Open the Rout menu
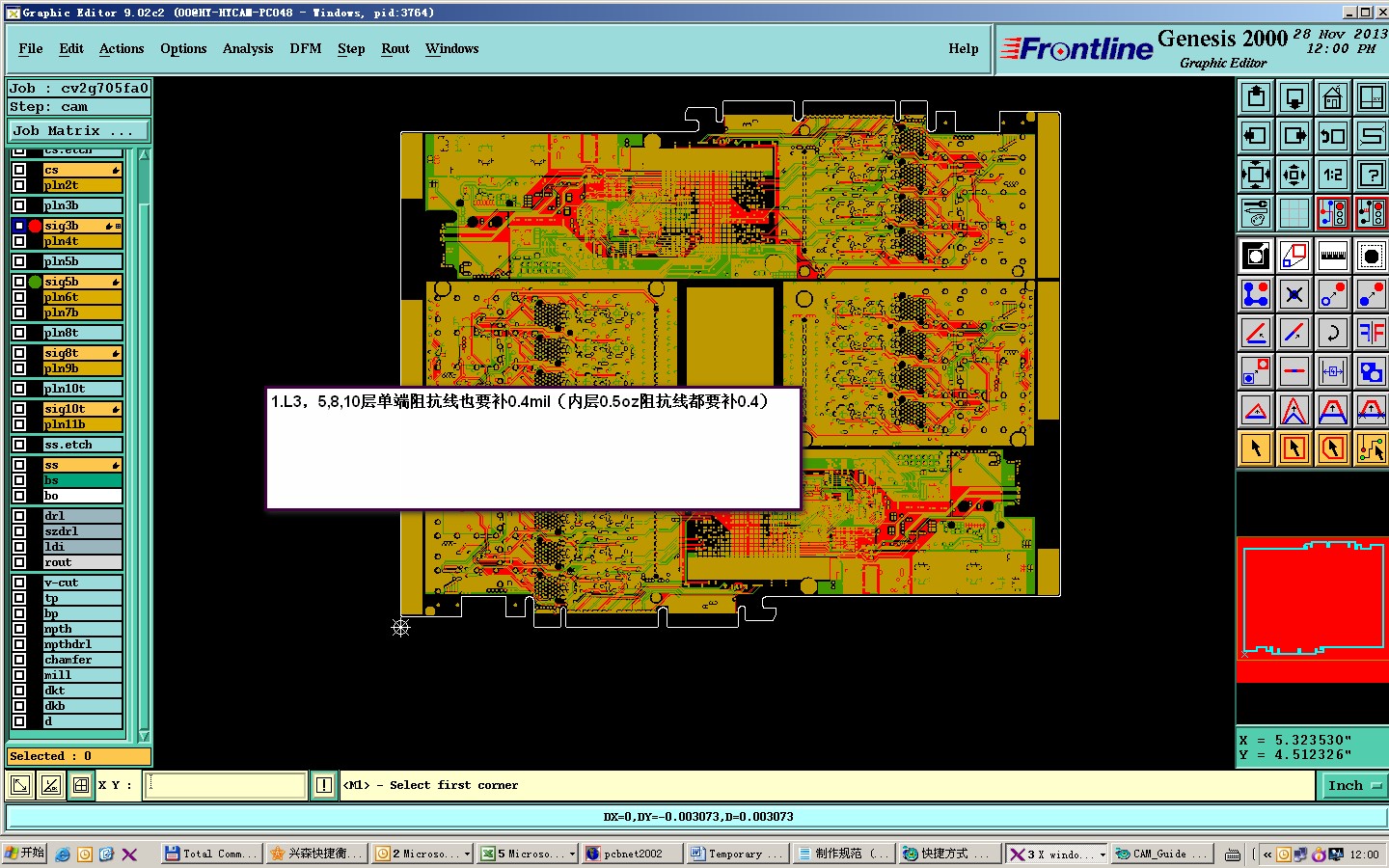The image size is (1389, 868). tap(395, 48)
